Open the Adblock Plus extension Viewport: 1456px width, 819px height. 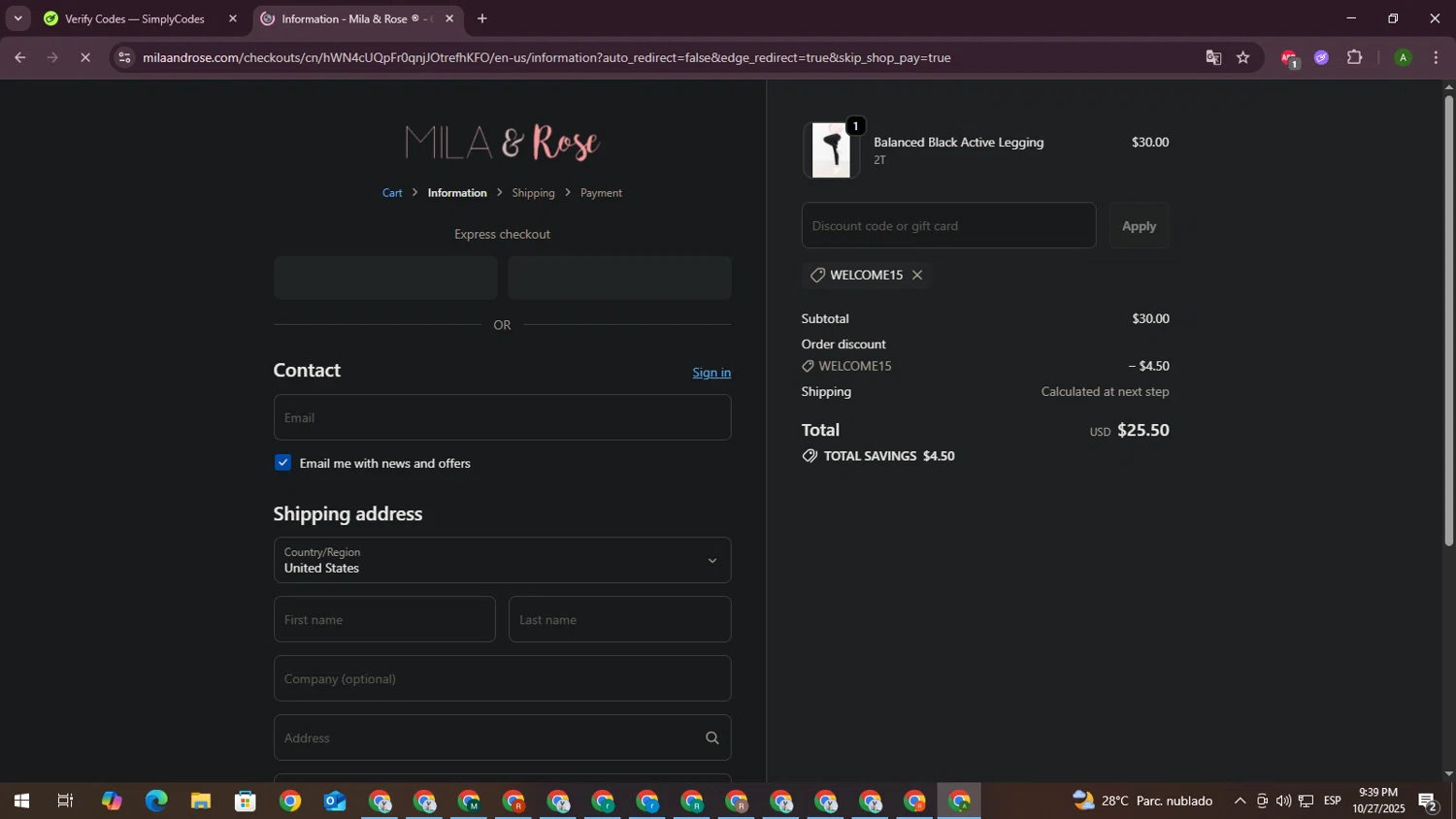point(1289,58)
